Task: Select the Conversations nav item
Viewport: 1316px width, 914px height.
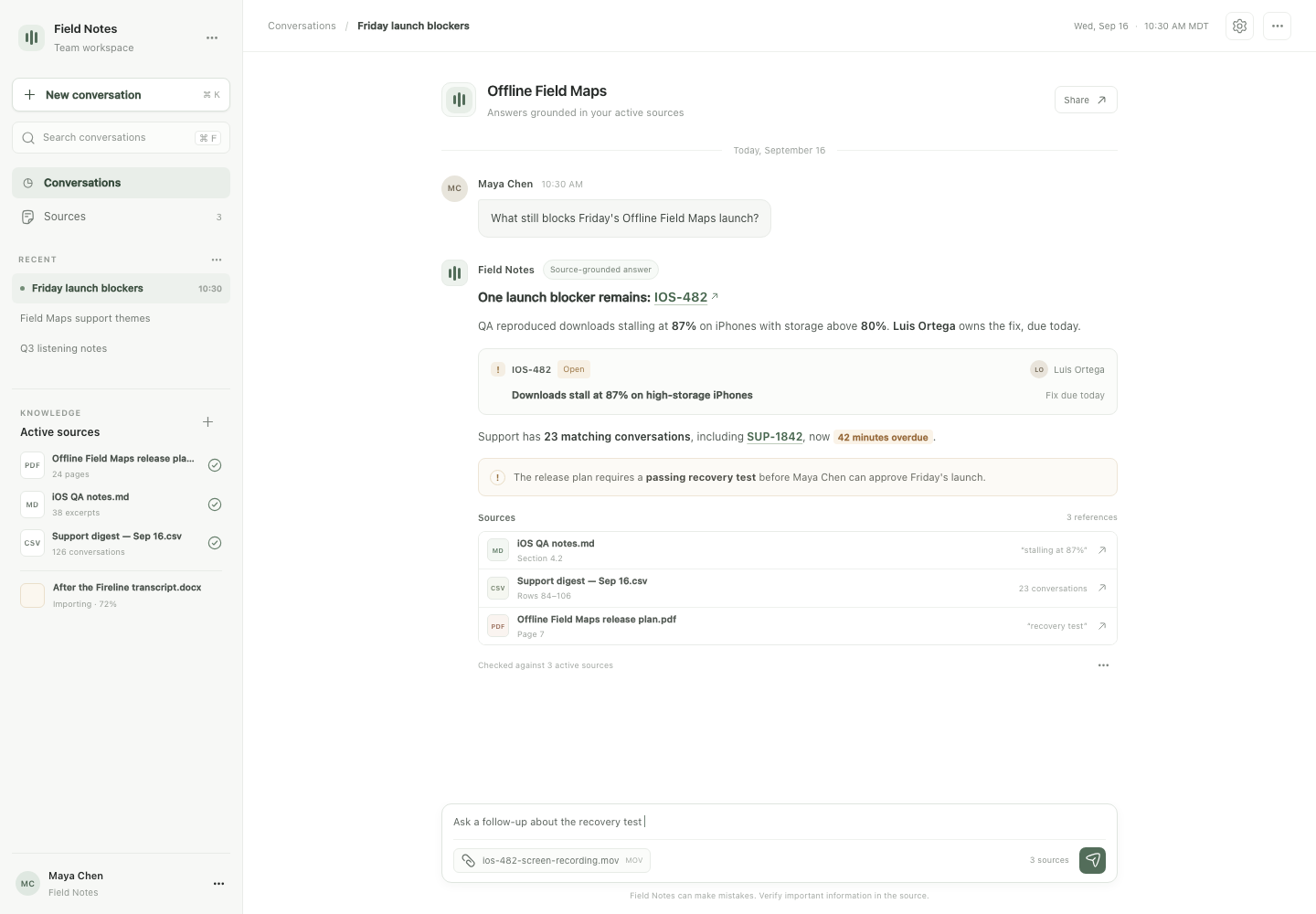Action: [121, 183]
